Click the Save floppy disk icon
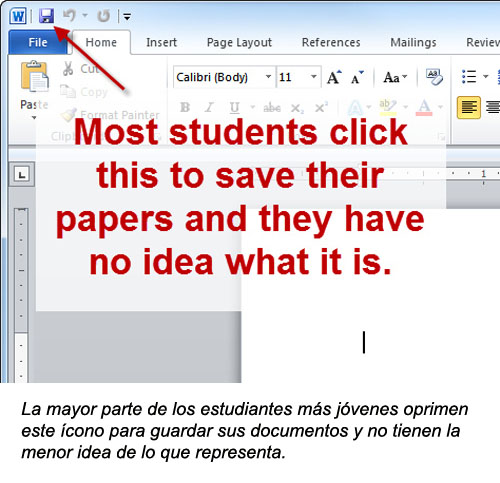This screenshot has height=483, width=500. click(46, 16)
